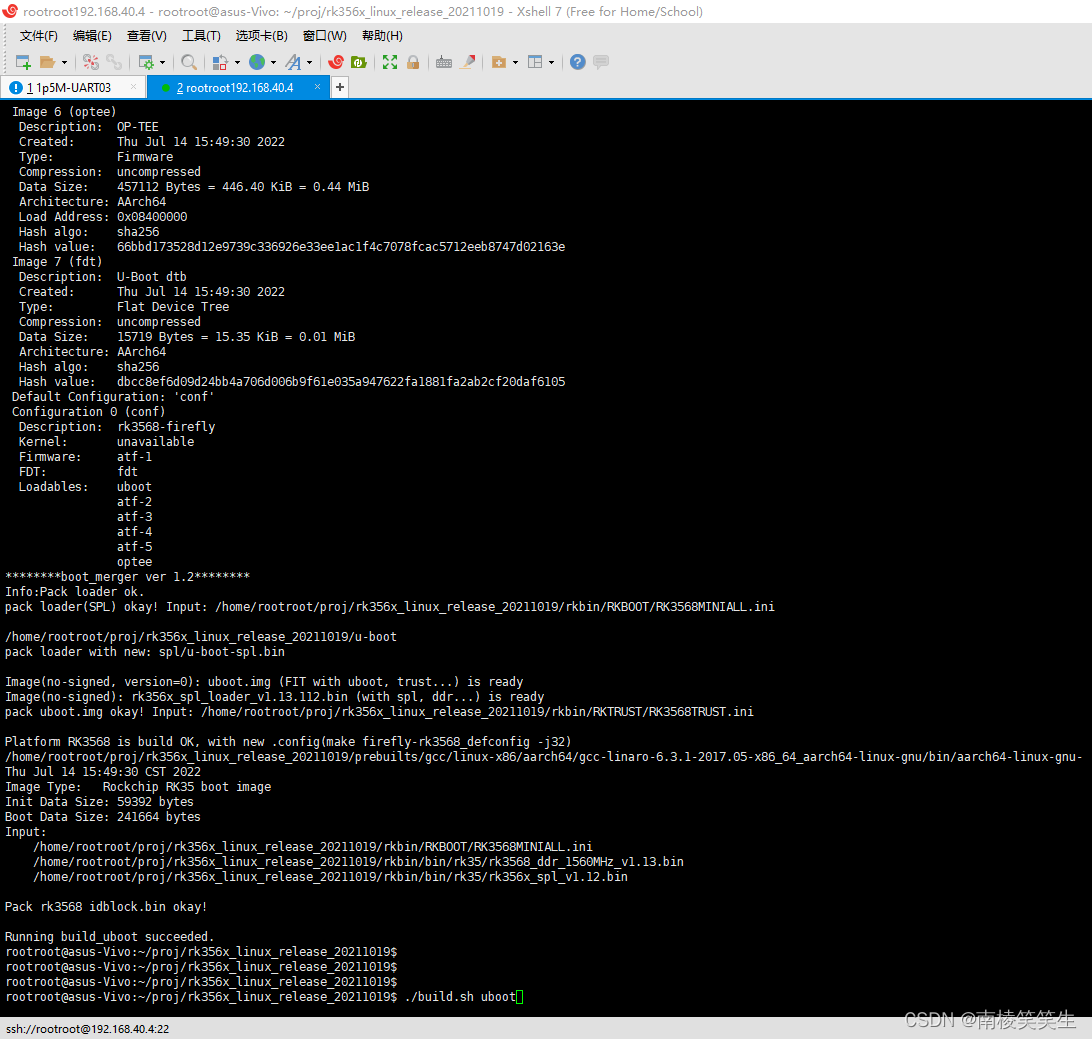Image resolution: width=1092 pixels, height=1039 pixels.
Task: Click the folder with plus toolbar icon
Action: [499, 62]
